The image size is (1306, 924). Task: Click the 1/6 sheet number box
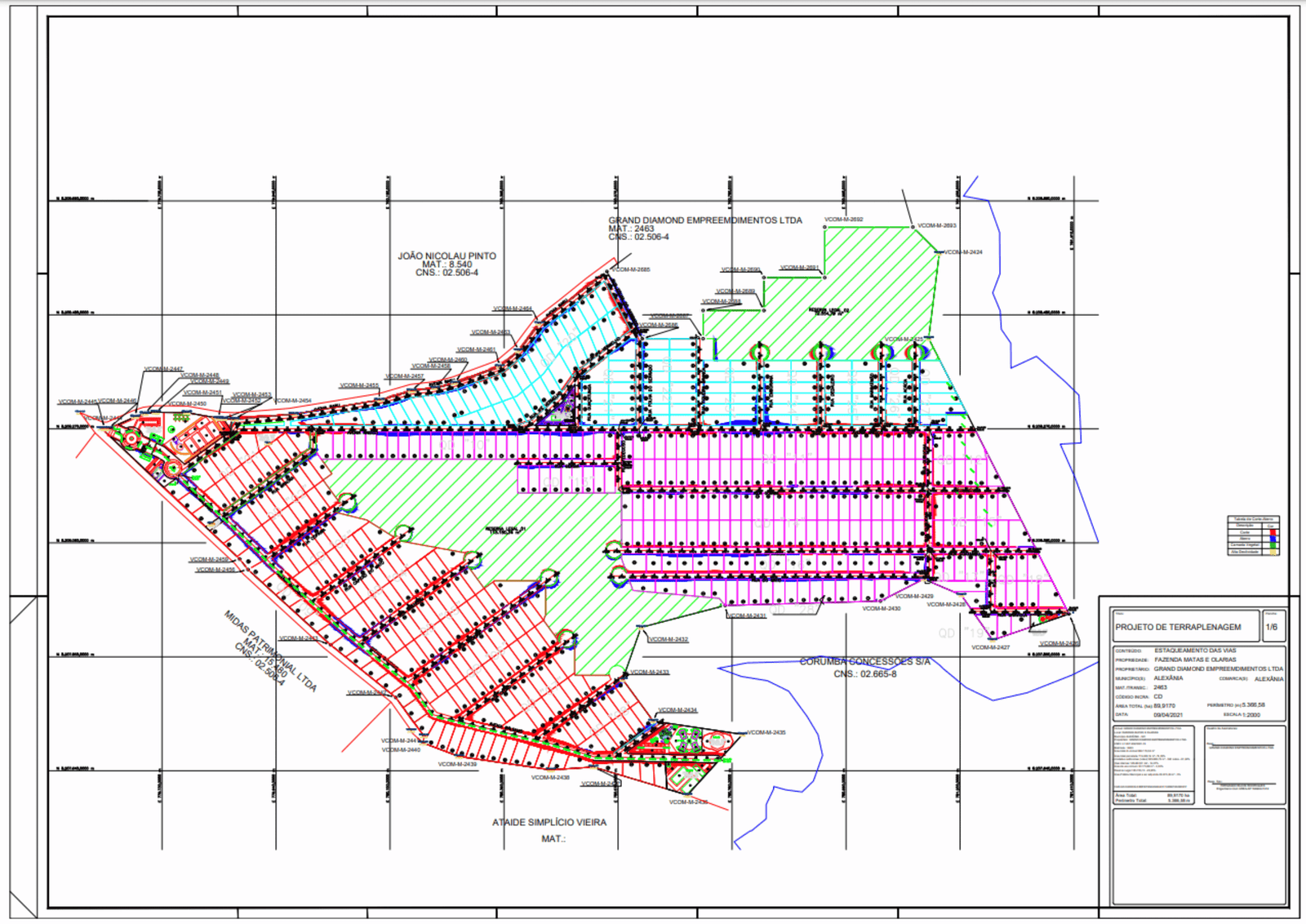click(x=1271, y=627)
